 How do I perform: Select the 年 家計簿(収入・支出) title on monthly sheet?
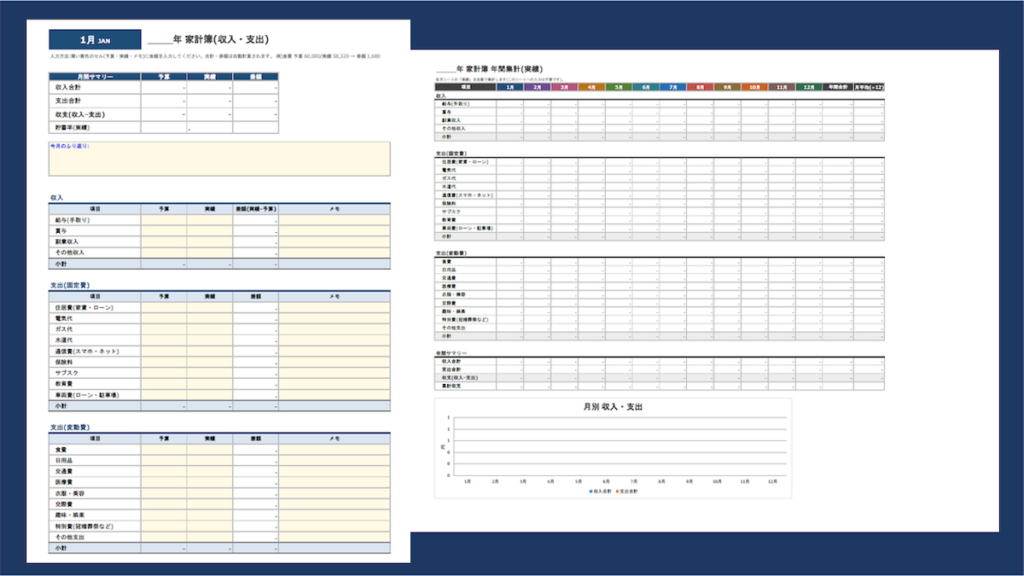click(x=208, y=39)
